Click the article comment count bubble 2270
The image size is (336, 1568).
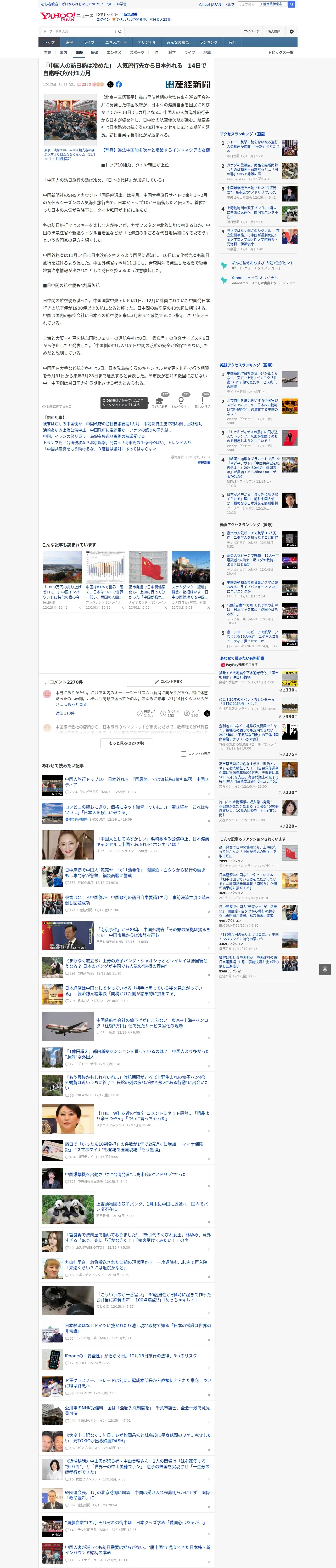[x=84, y=85]
